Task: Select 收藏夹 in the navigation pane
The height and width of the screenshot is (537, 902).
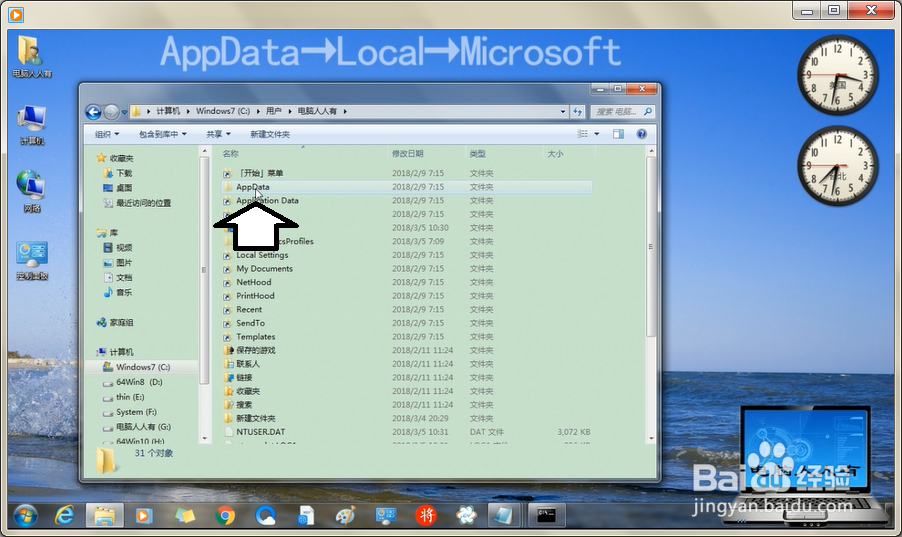Action: pos(121,158)
